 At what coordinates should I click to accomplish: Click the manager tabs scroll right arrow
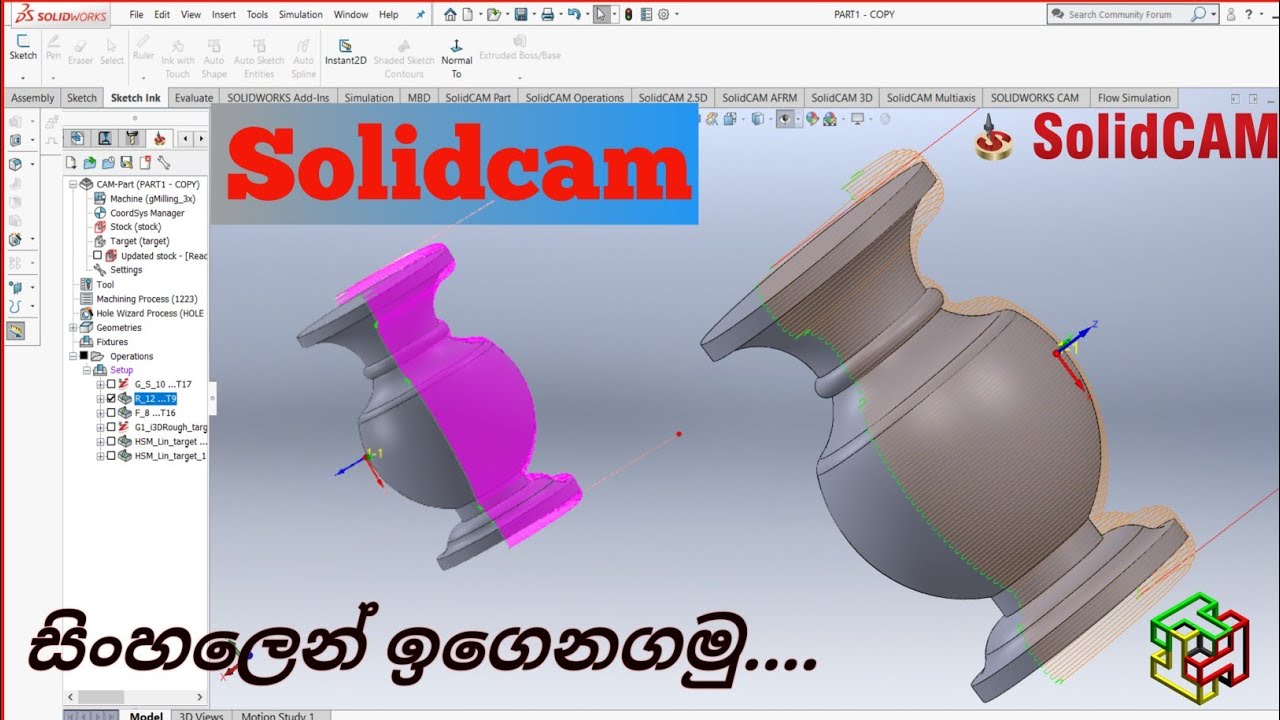coord(201,138)
